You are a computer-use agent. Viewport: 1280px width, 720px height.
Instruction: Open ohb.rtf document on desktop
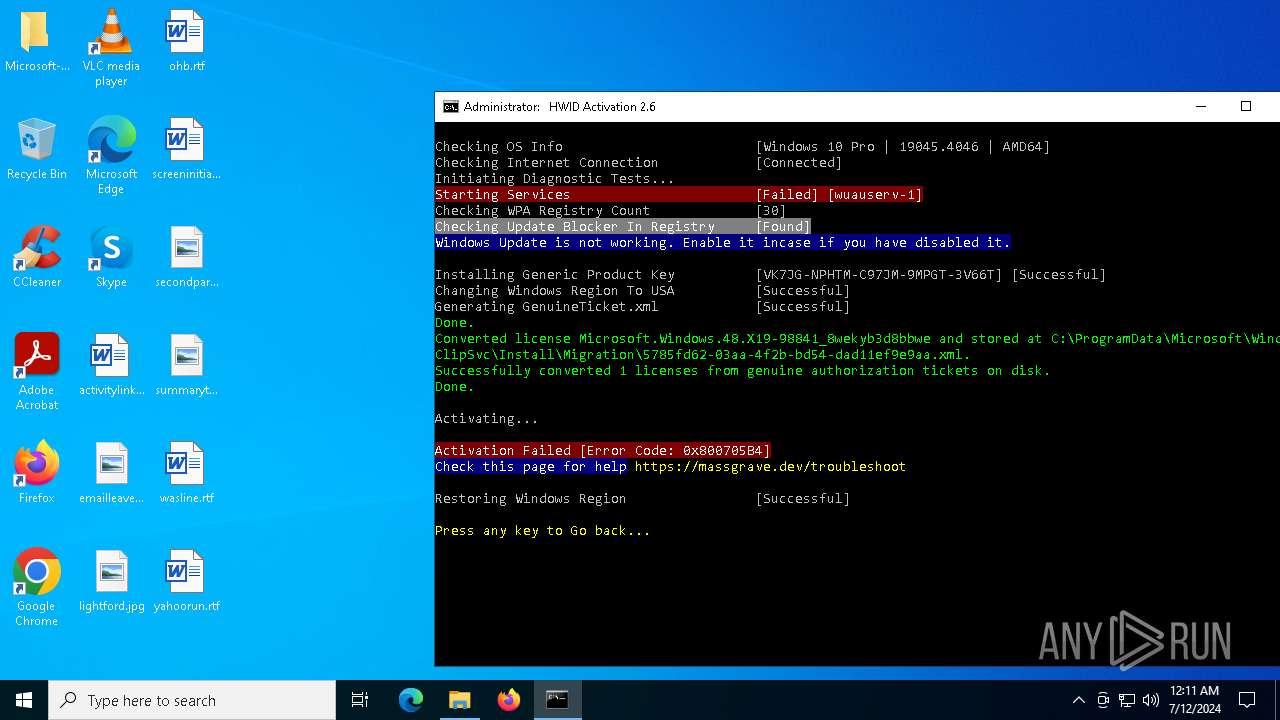(x=186, y=42)
